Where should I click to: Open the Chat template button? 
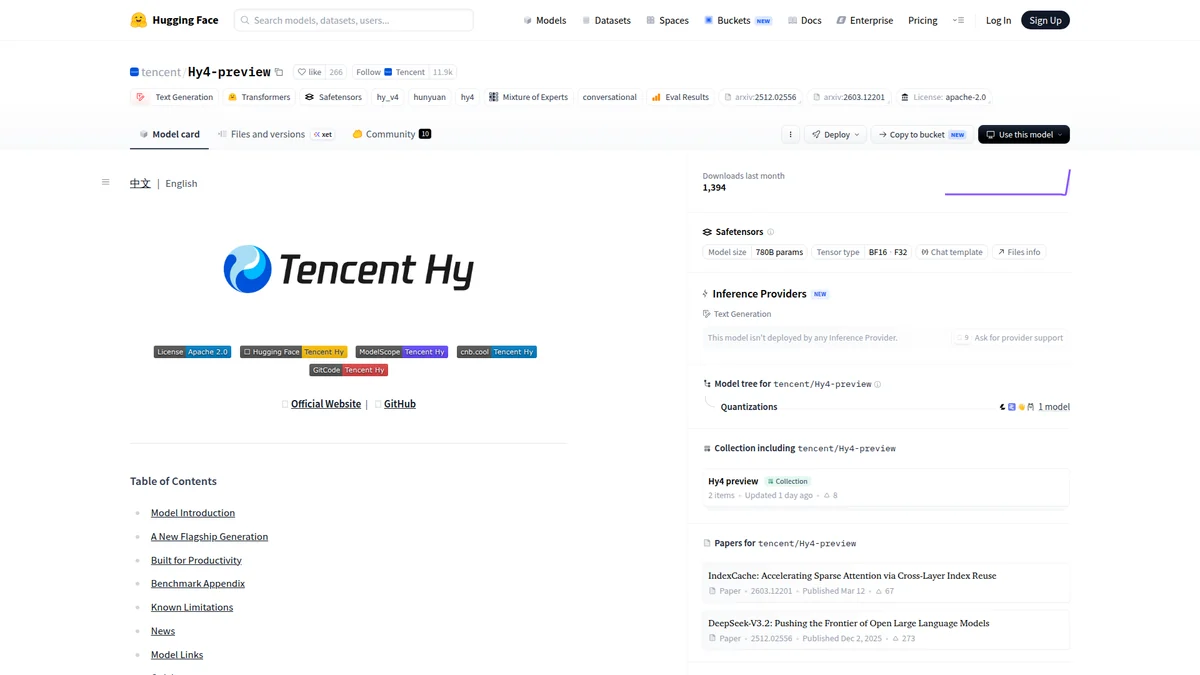coord(952,252)
